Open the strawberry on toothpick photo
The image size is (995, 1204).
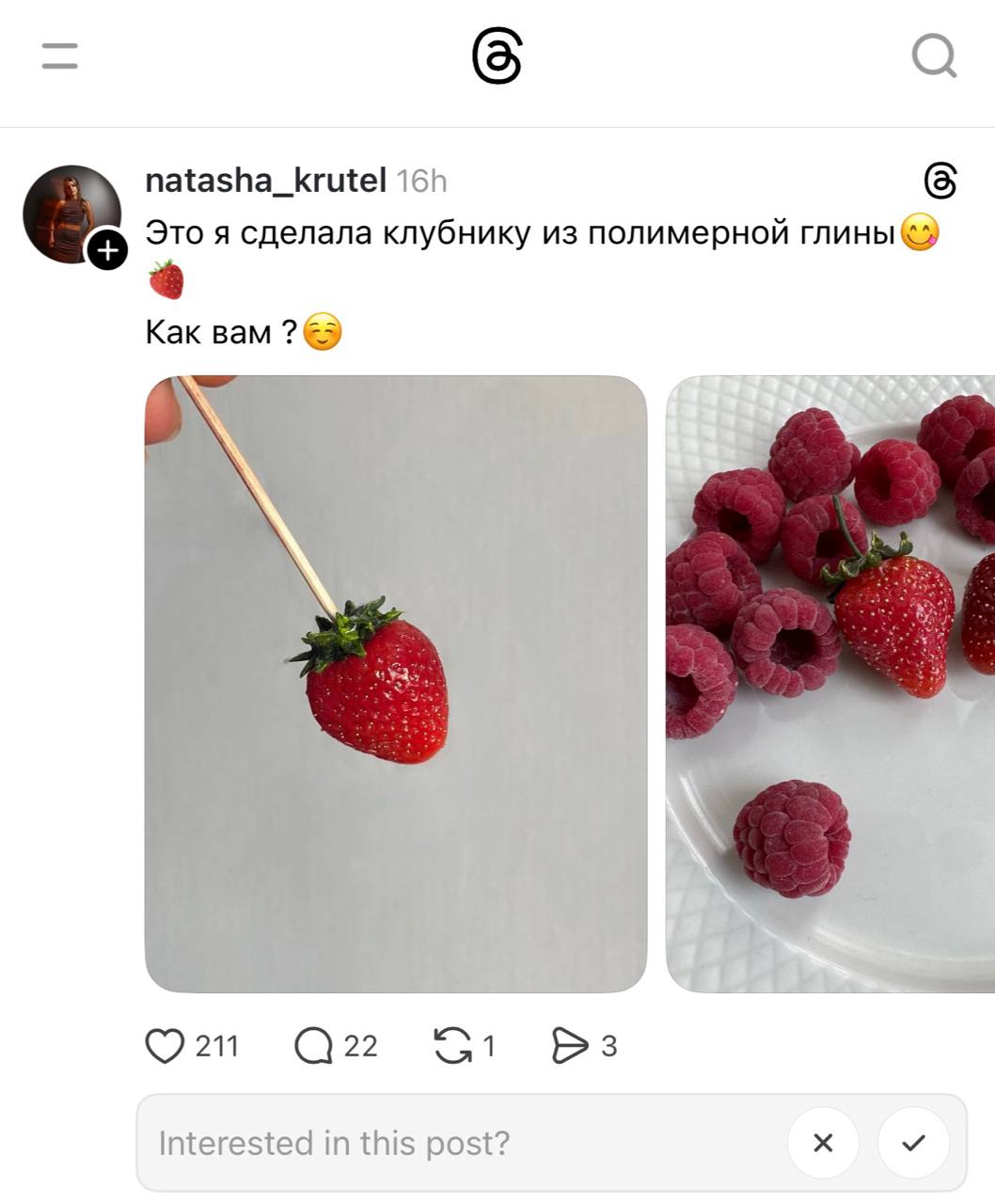coord(396,684)
